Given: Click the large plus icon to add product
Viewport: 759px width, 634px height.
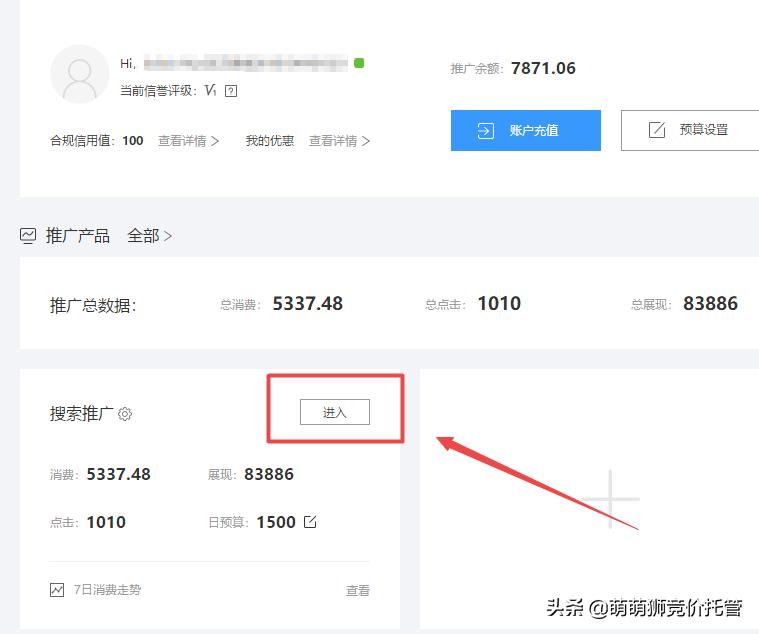Looking at the screenshot, I should point(609,499).
